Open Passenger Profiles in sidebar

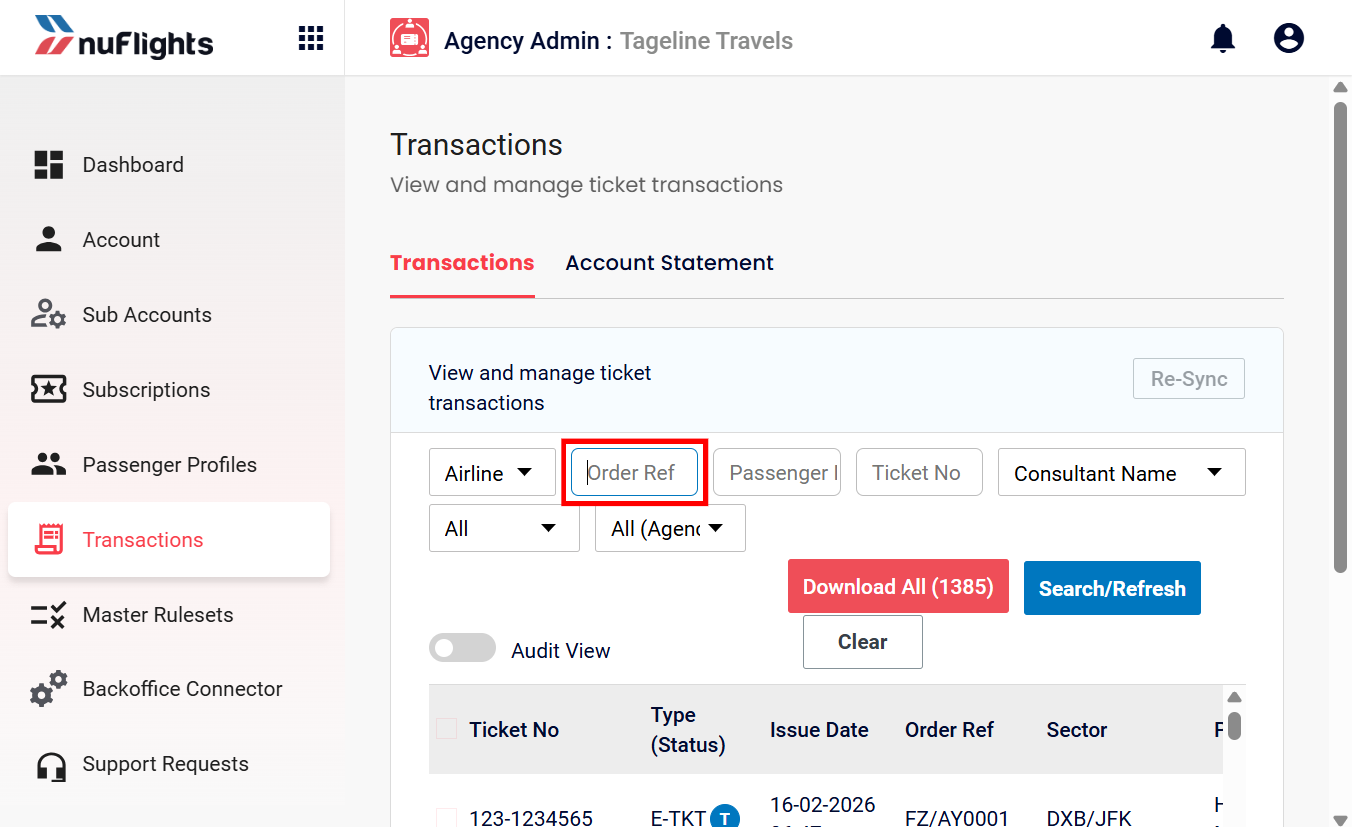coord(169,465)
